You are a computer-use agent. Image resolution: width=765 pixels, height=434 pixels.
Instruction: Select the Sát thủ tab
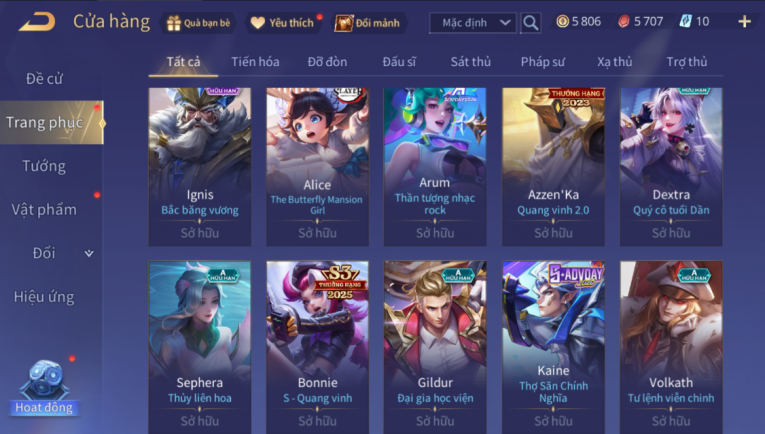[x=470, y=62]
